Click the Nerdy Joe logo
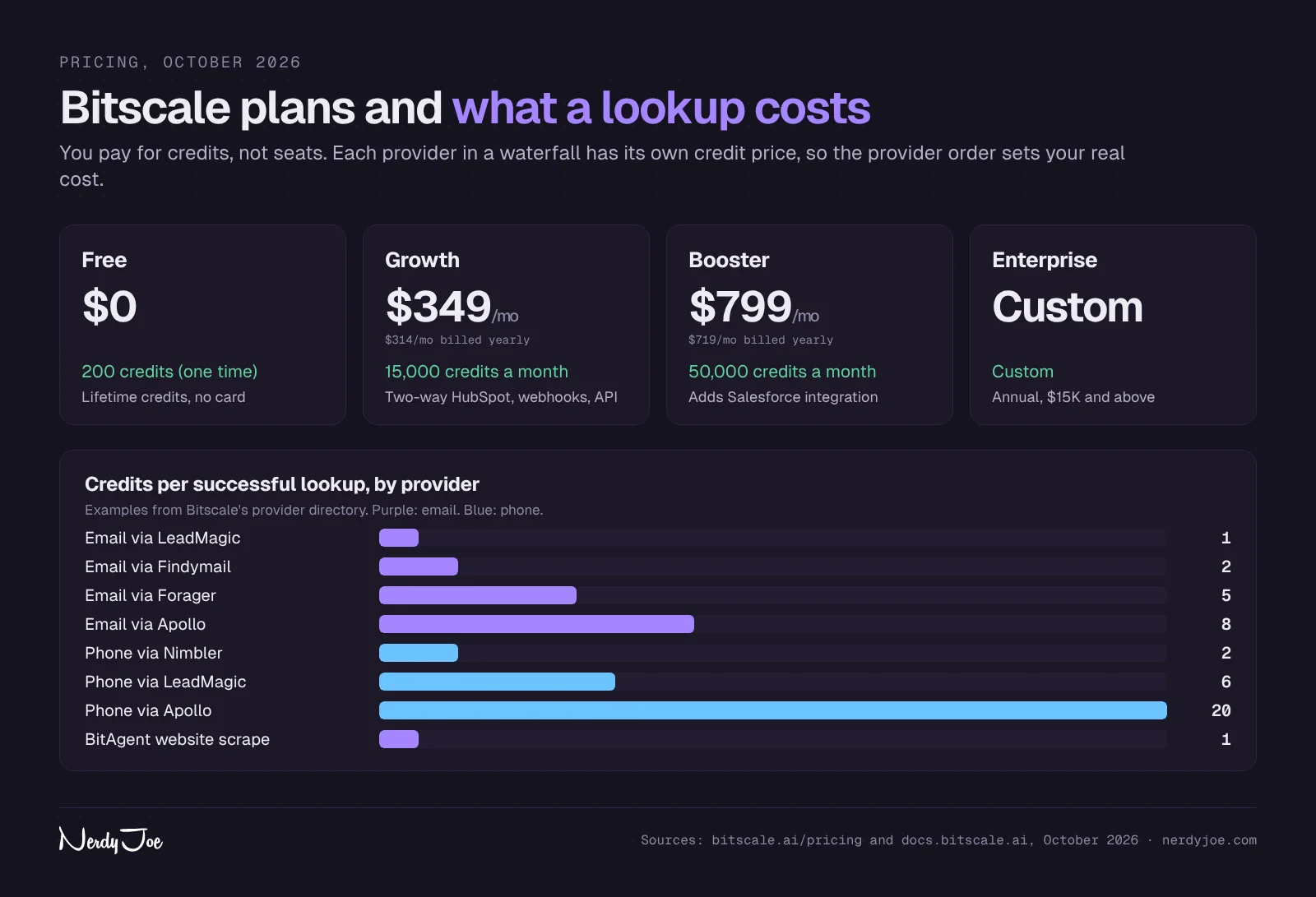The height and width of the screenshot is (897, 1316). (111, 839)
